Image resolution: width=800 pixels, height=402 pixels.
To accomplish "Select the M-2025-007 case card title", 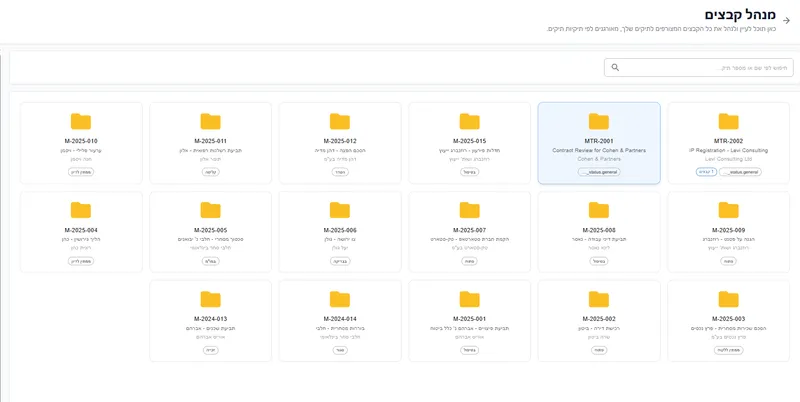I will [x=469, y=230].
